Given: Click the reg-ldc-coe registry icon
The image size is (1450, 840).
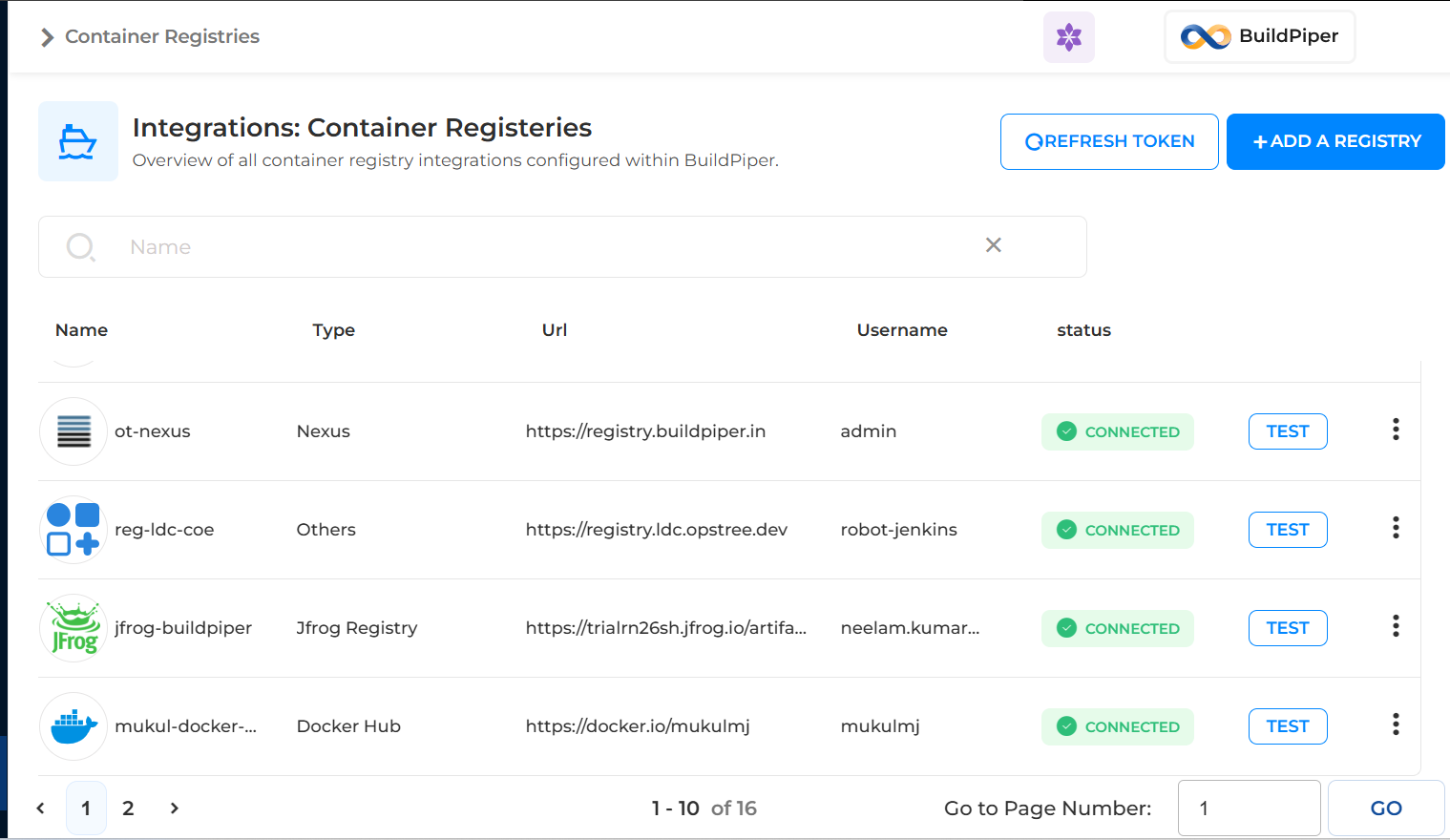Looking at the screenshot, I should [x=74, y=530].
